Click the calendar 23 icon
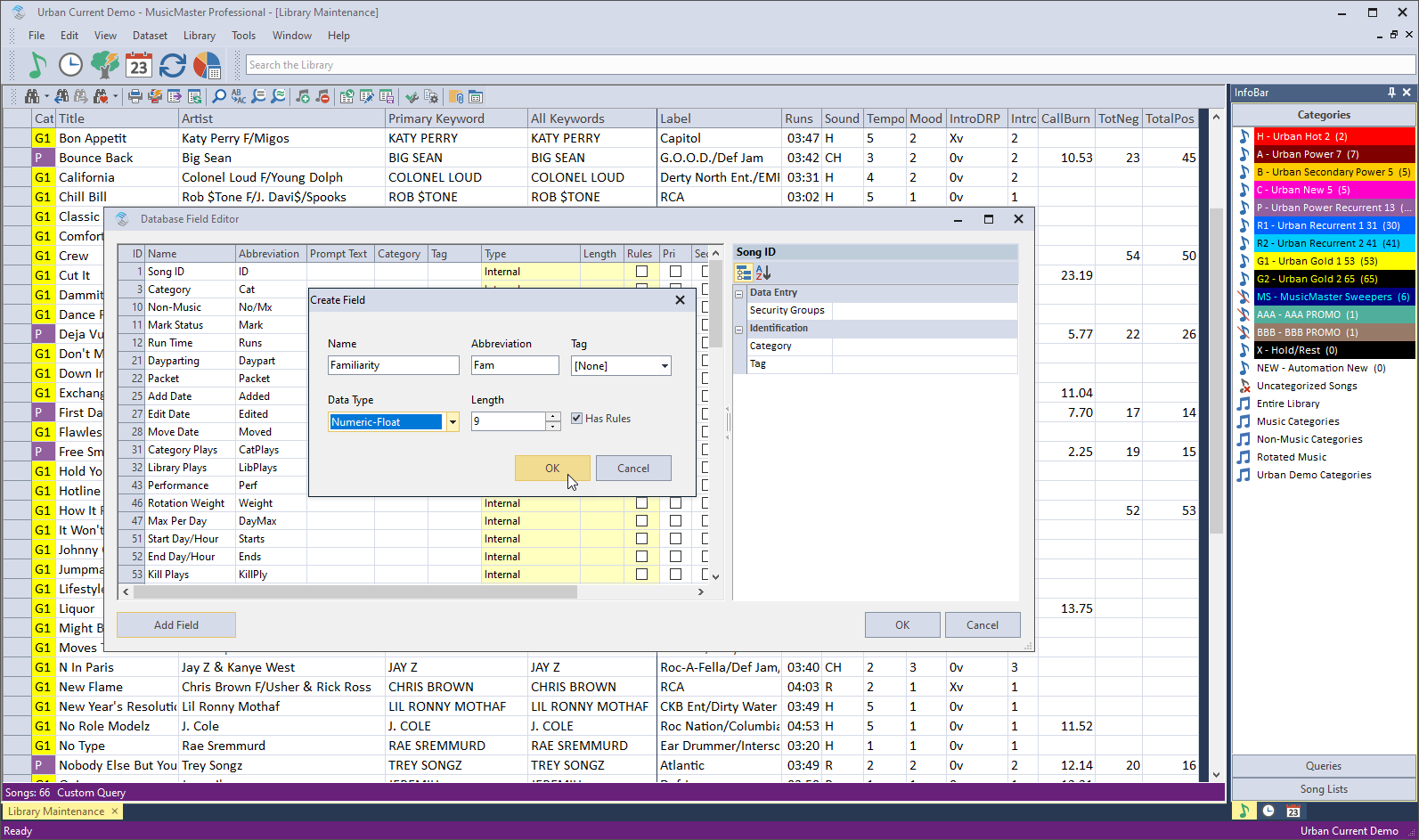The image size is (1419, 840). coord(138,65)
